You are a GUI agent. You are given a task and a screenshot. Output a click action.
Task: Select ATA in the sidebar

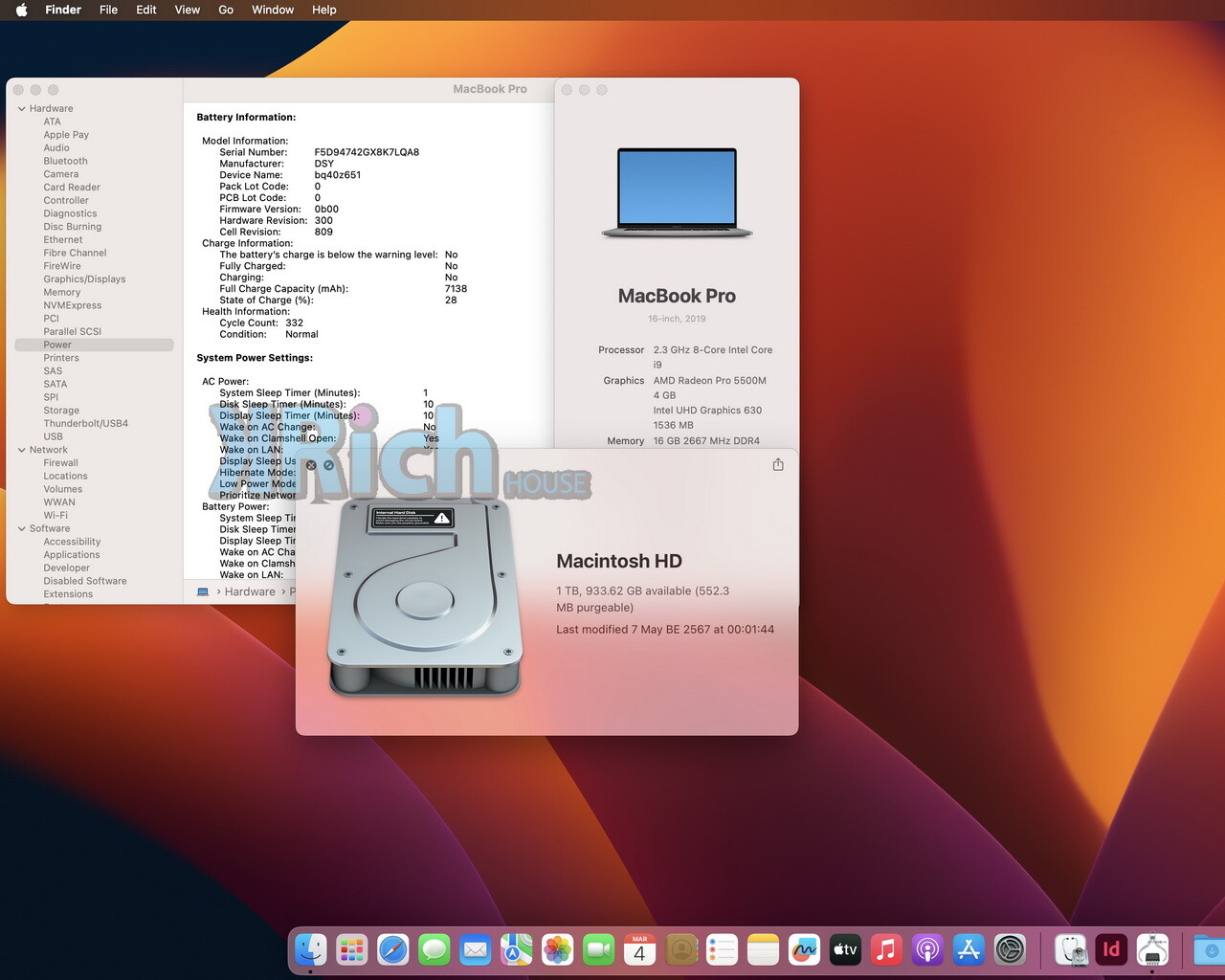click(52, 122)
